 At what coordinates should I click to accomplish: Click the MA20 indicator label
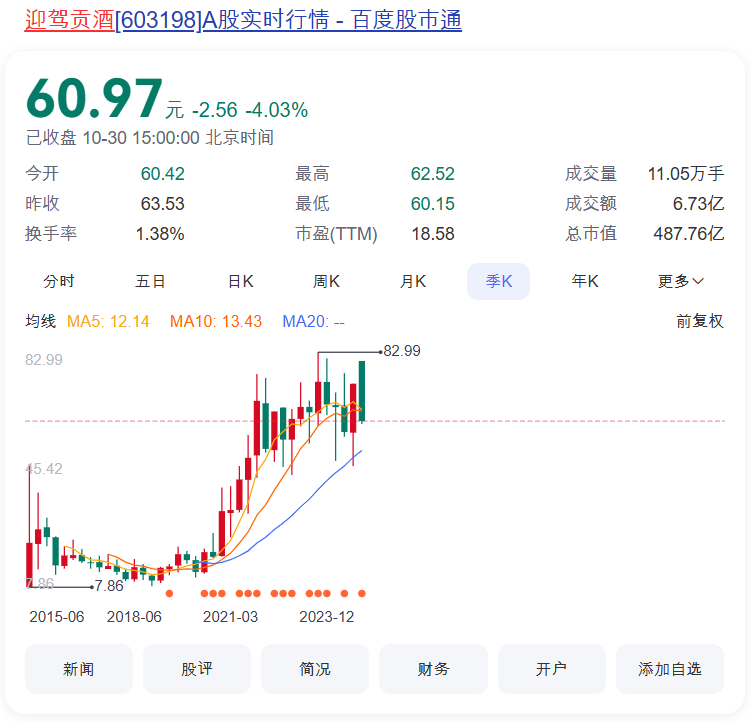coord(313,321)
